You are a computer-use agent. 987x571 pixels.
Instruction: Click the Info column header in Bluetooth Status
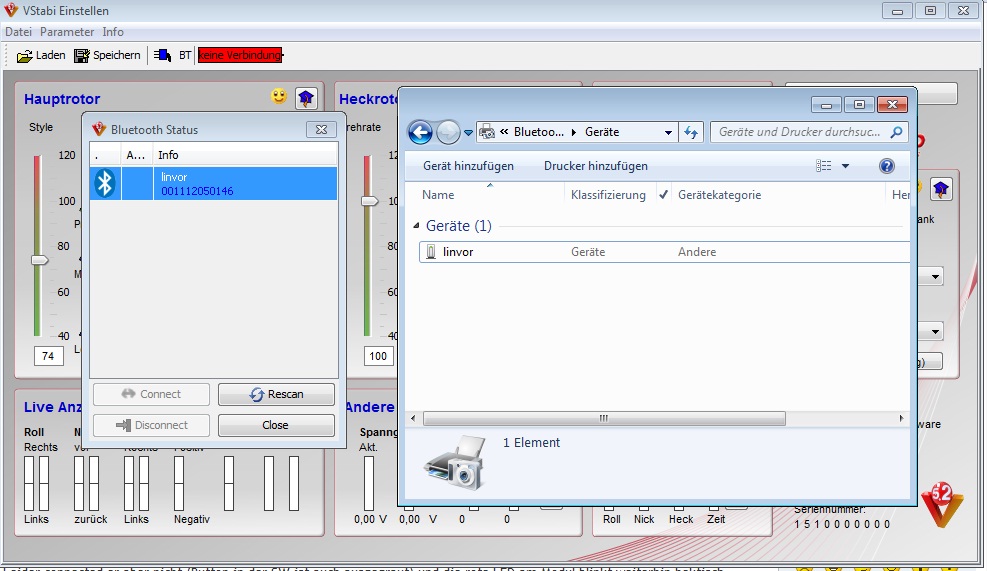coord(245,155)
